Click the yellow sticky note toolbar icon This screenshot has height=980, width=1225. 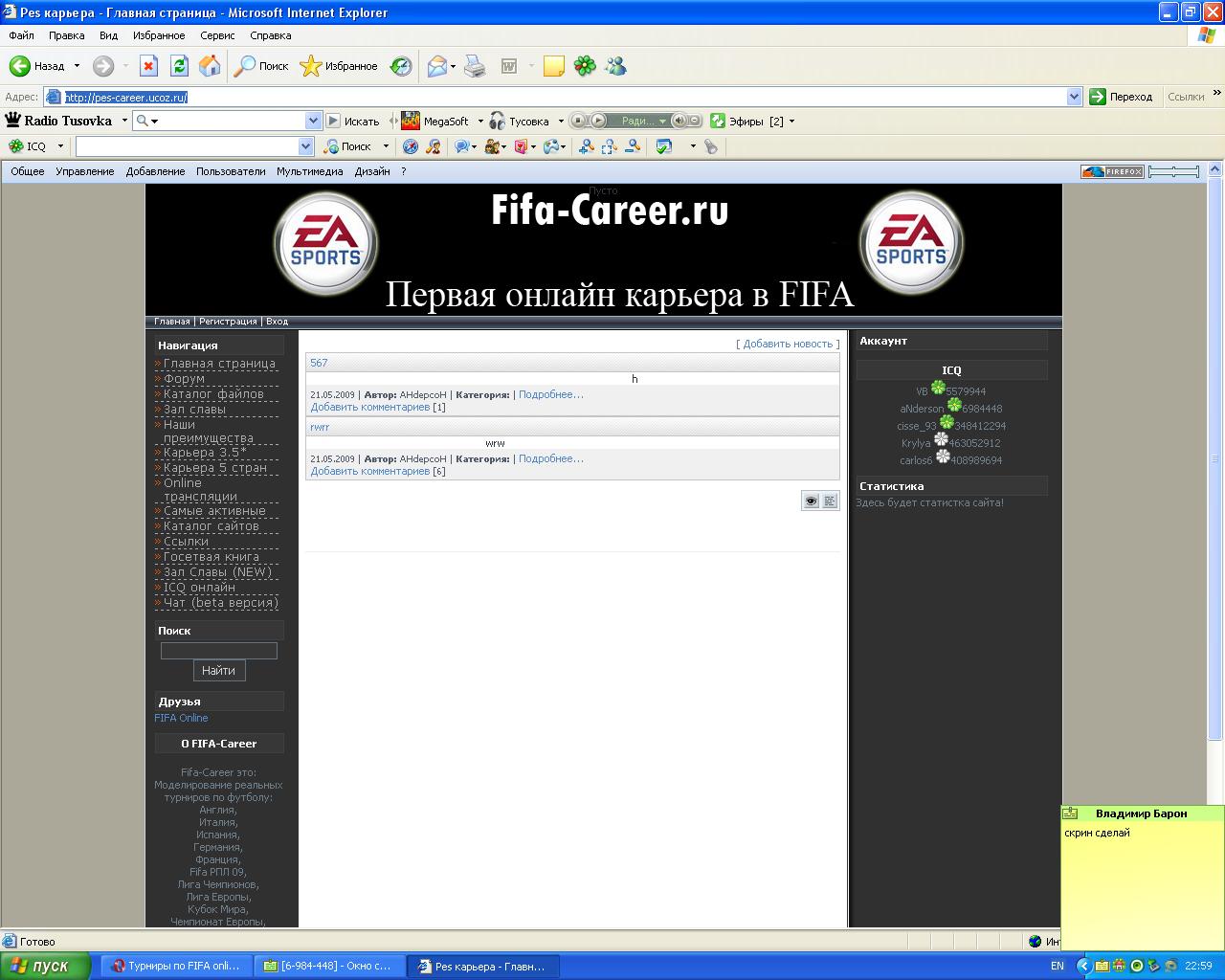point(553,66)
